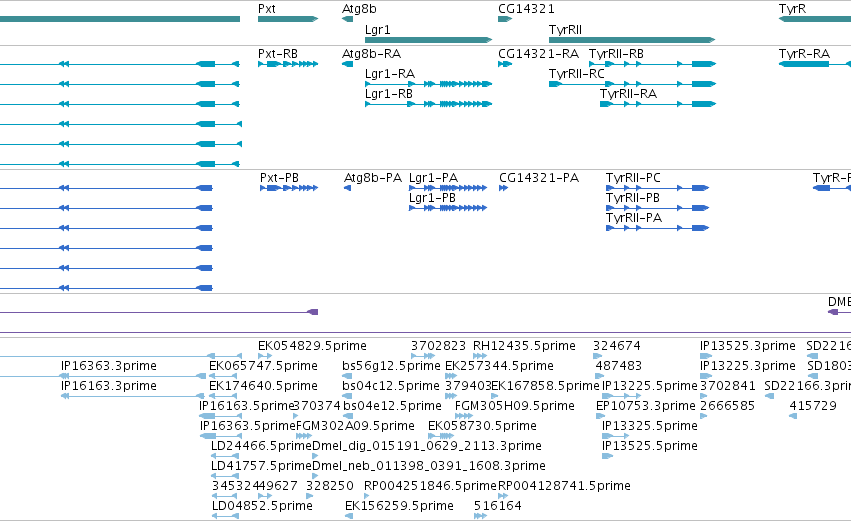Select the Lgr1-RB transcript
The image size is (851, 521).
coord(428,104)
